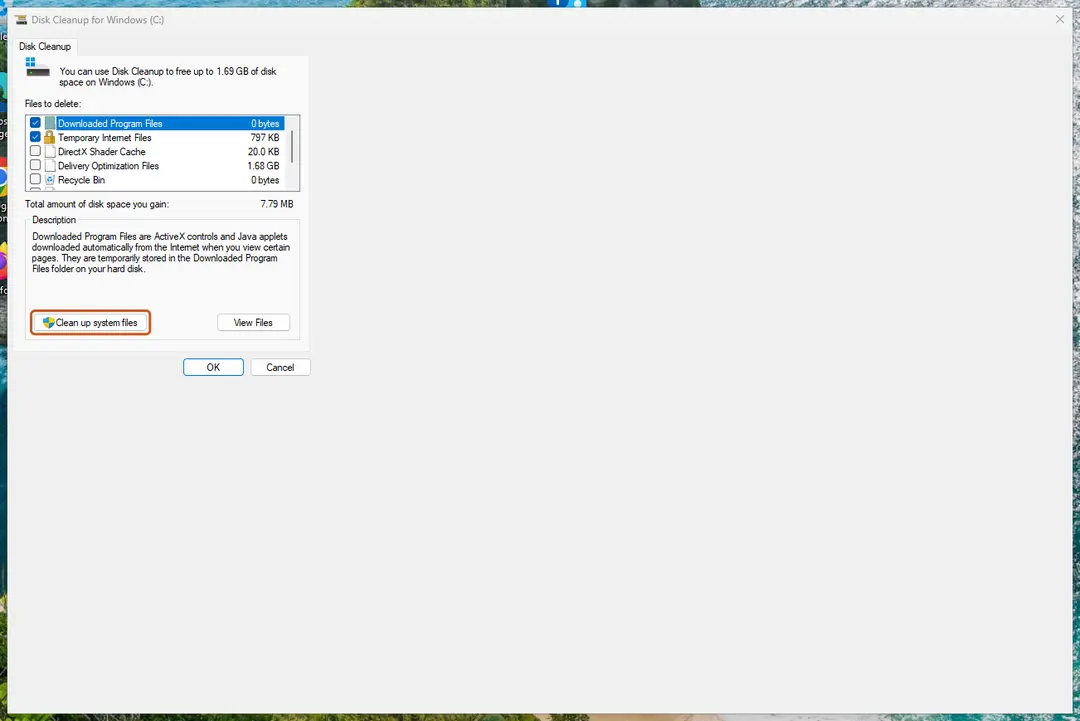Click the Disk Cleanup title bar icon
This screenshot has width=1080, height=721.
[21, 19]
